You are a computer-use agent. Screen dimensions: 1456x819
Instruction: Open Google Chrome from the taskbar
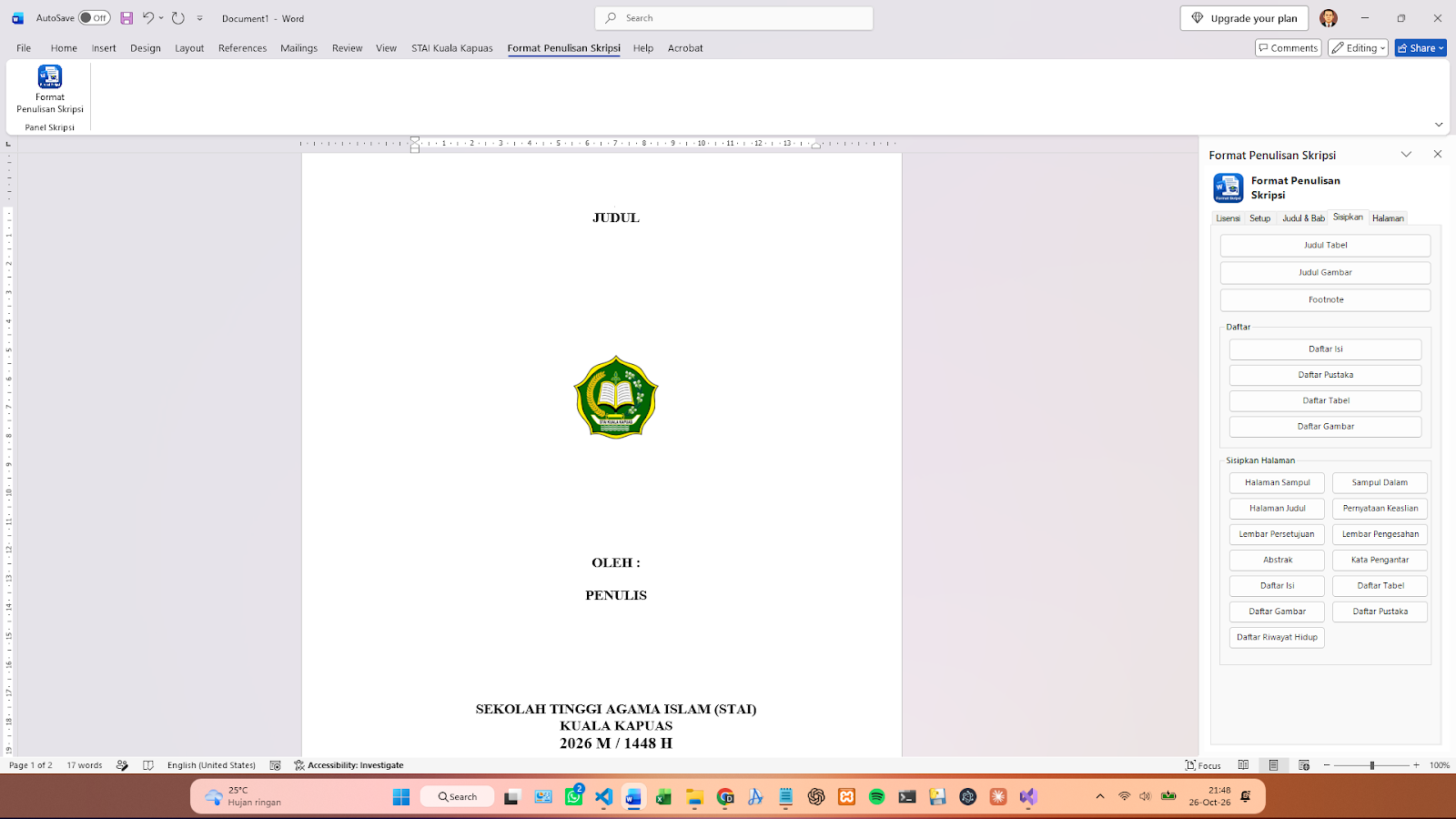tap(725, 797)
